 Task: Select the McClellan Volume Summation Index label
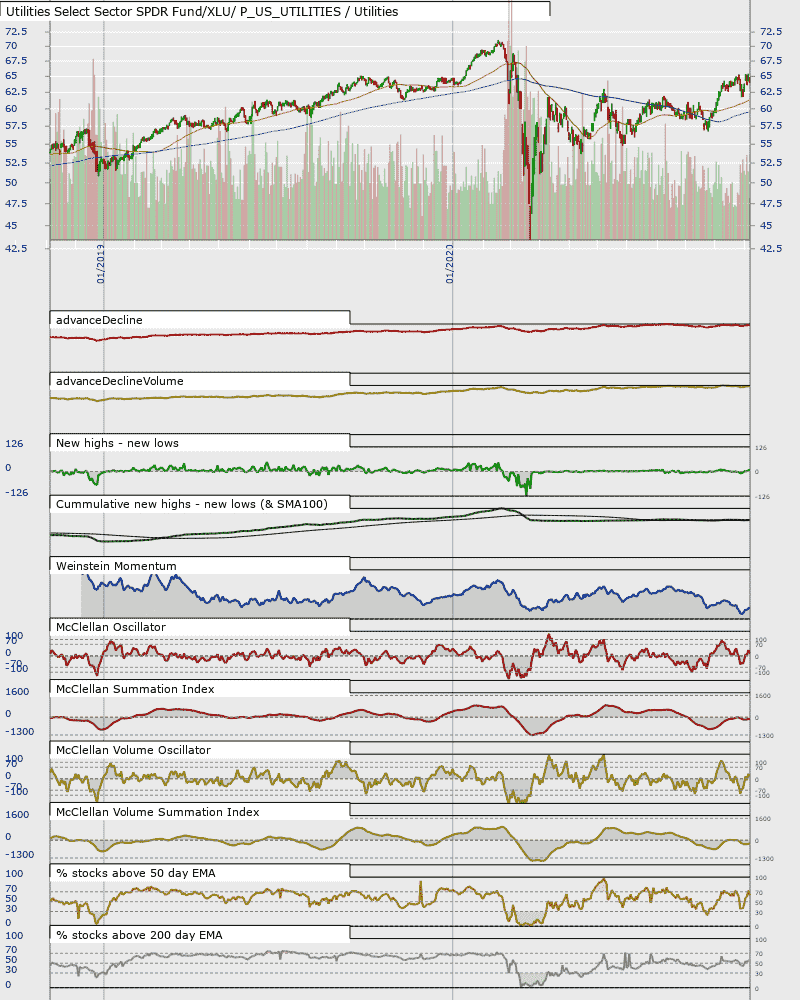pos(158,812)
